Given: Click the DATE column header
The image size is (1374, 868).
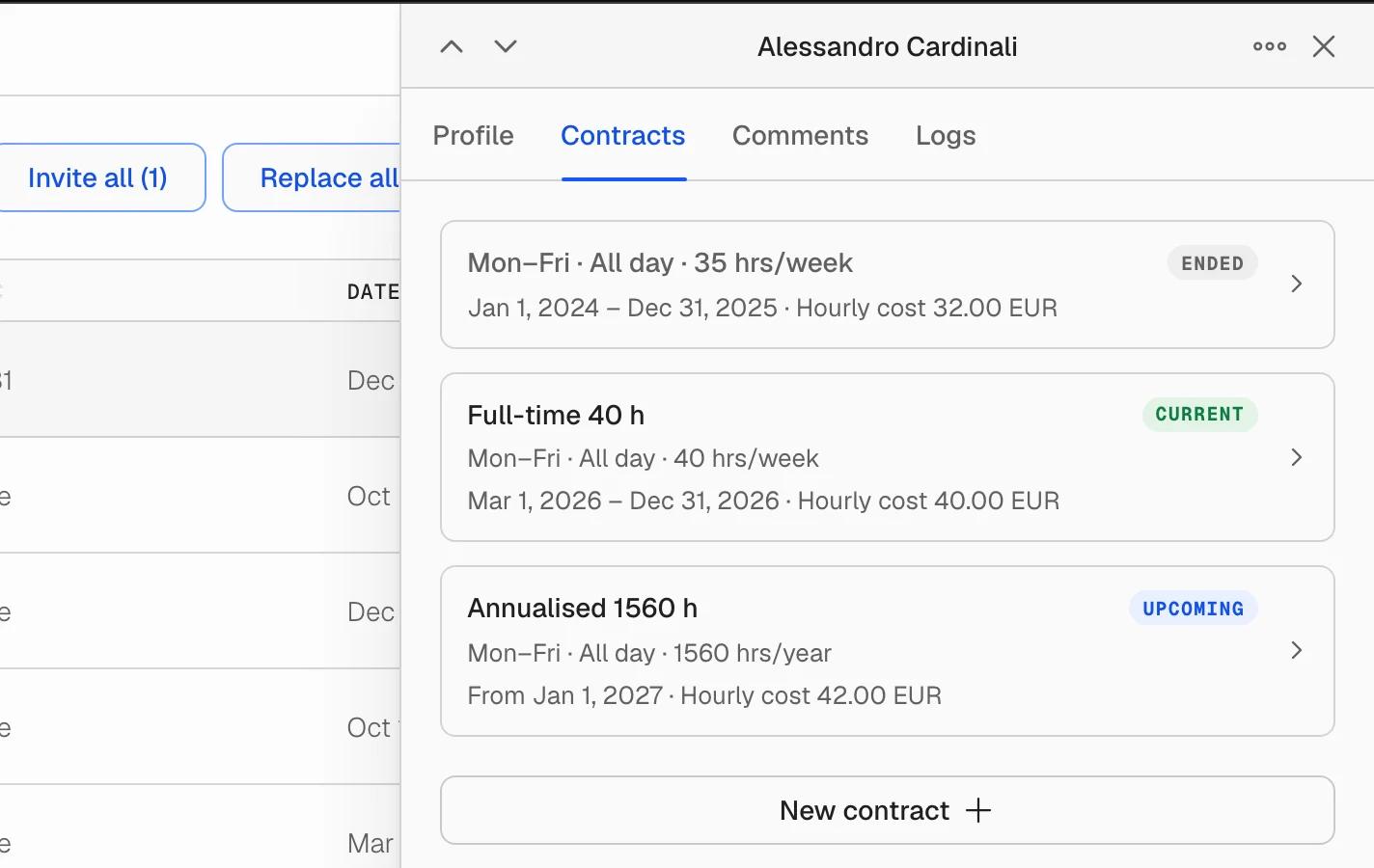Looking at the screenshot, I should [x=373, y=291].
